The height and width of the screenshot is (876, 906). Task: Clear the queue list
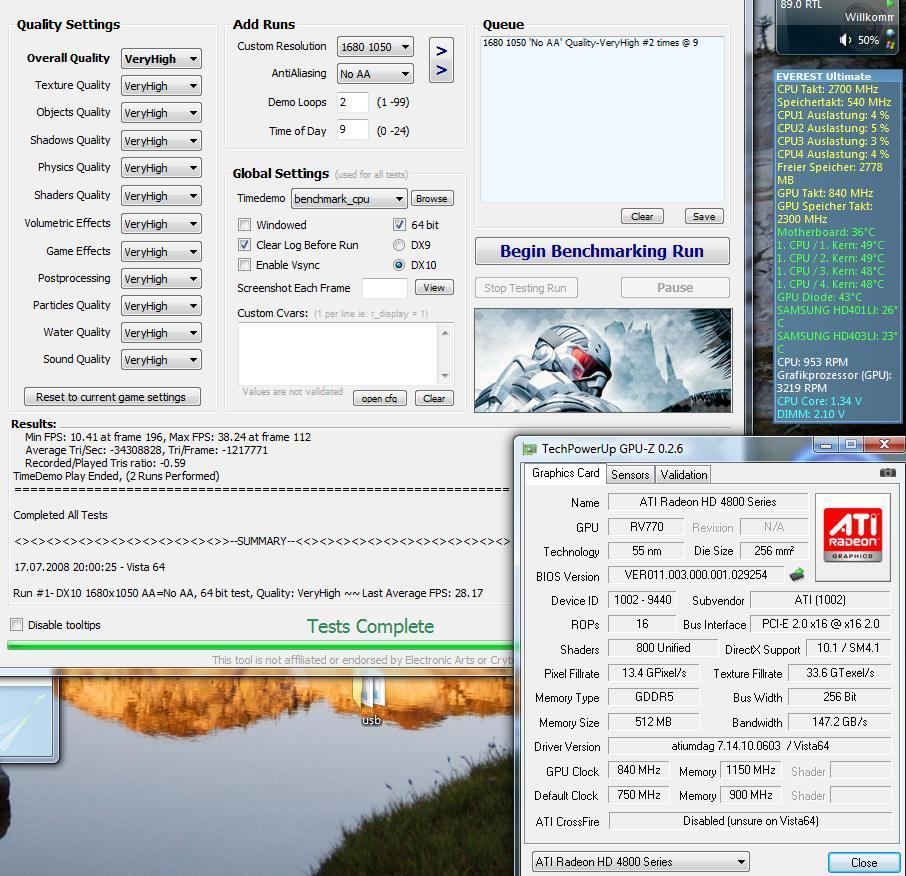[642, 216]
